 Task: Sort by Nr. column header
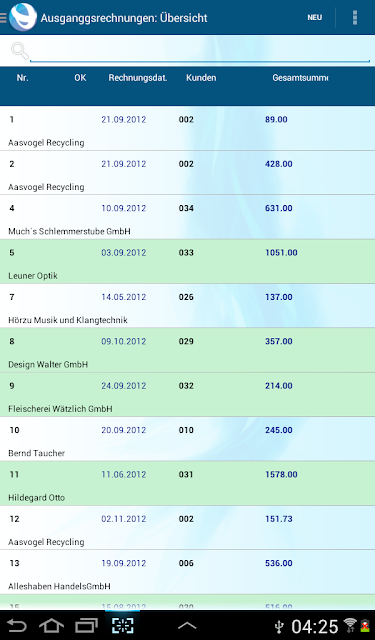22,78
